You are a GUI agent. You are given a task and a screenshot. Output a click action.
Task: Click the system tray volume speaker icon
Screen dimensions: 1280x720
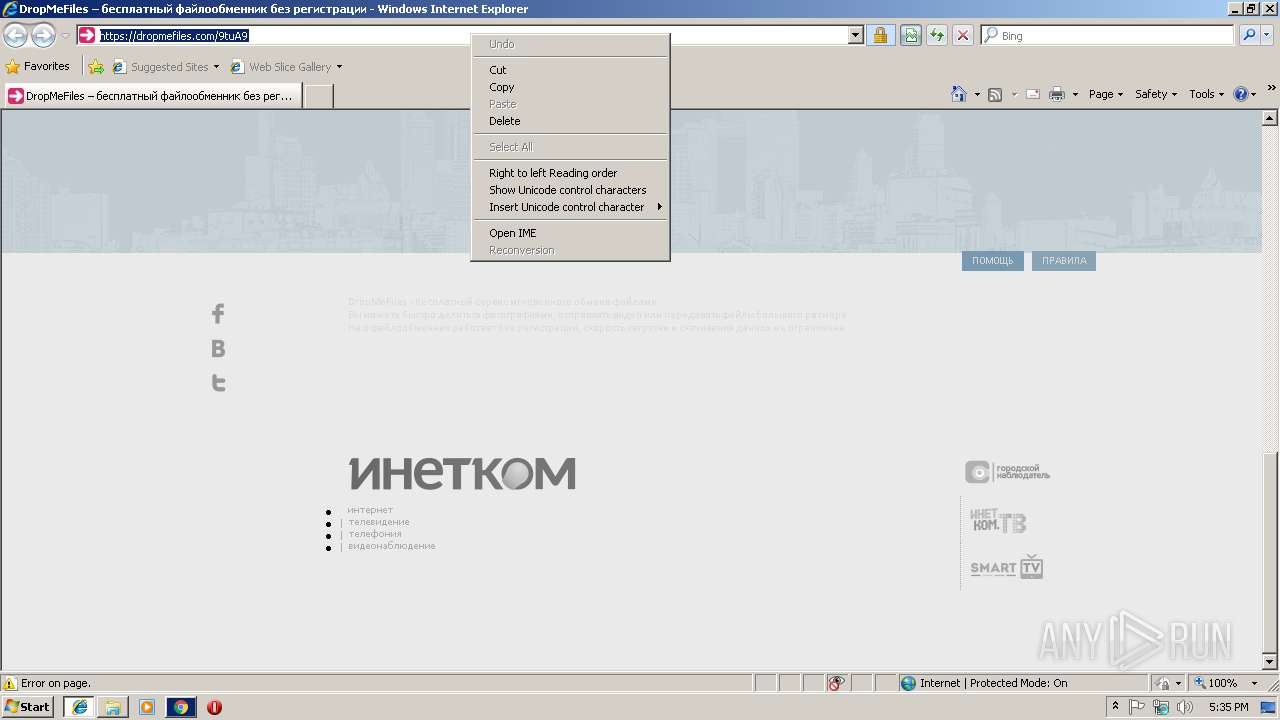point(1185,707)
